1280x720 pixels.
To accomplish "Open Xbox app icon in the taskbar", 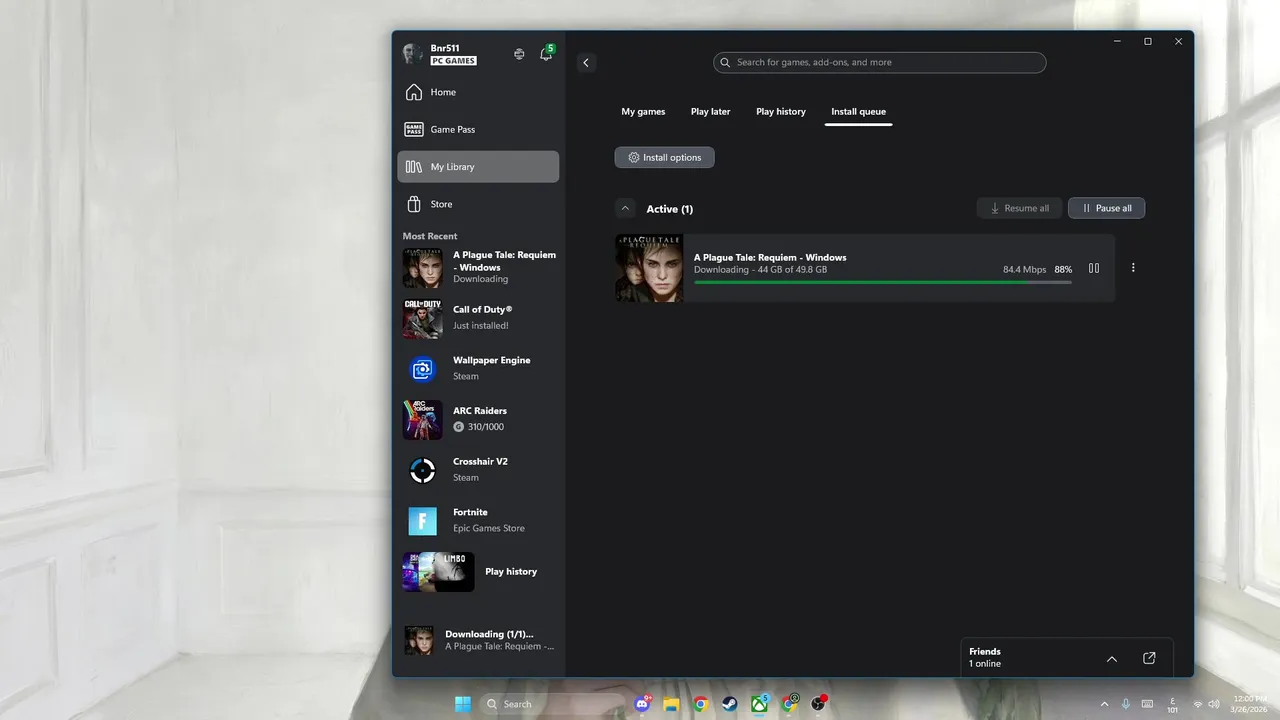I will tap(760, 704).
